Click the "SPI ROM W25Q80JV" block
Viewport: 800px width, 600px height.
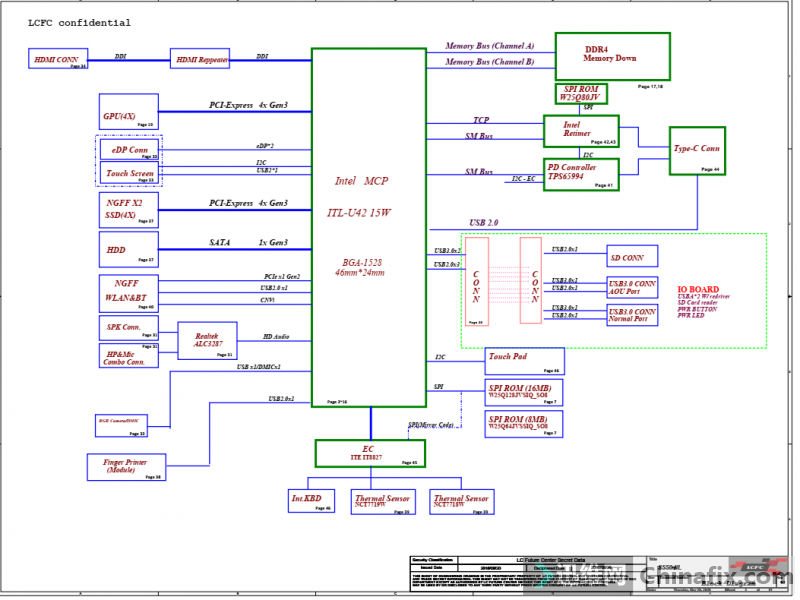tap(581, 94)
